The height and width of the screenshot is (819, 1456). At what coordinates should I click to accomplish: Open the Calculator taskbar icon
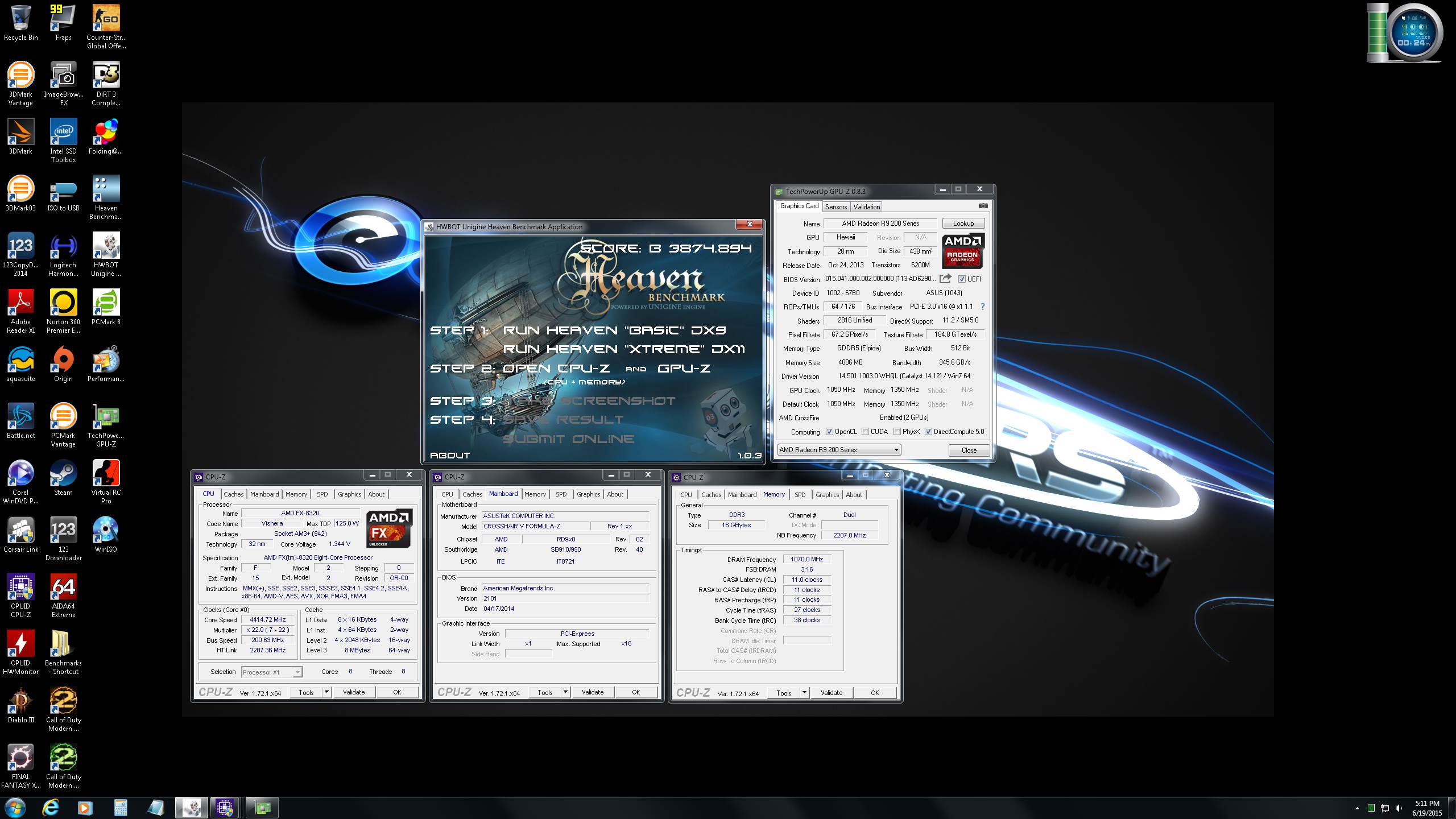[120, 808]
